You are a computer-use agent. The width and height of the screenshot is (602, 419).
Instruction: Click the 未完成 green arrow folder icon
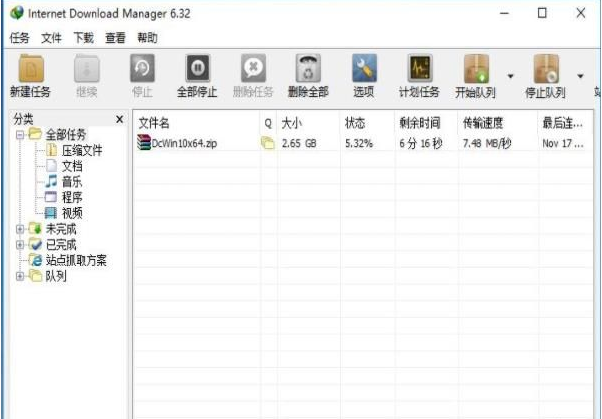coord(35,229)
